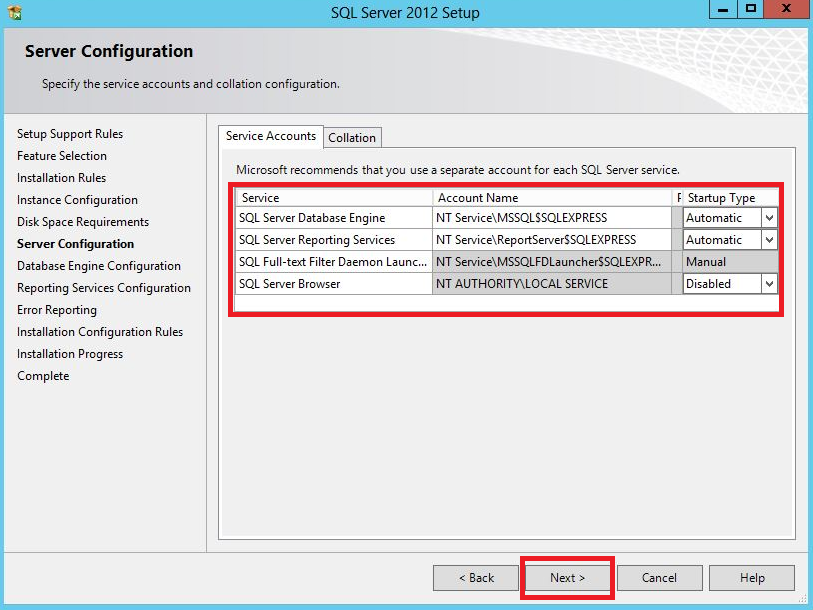813x610 pixels.
Task: Close the SQL Server 2012 Setup window
Action: 787,9
